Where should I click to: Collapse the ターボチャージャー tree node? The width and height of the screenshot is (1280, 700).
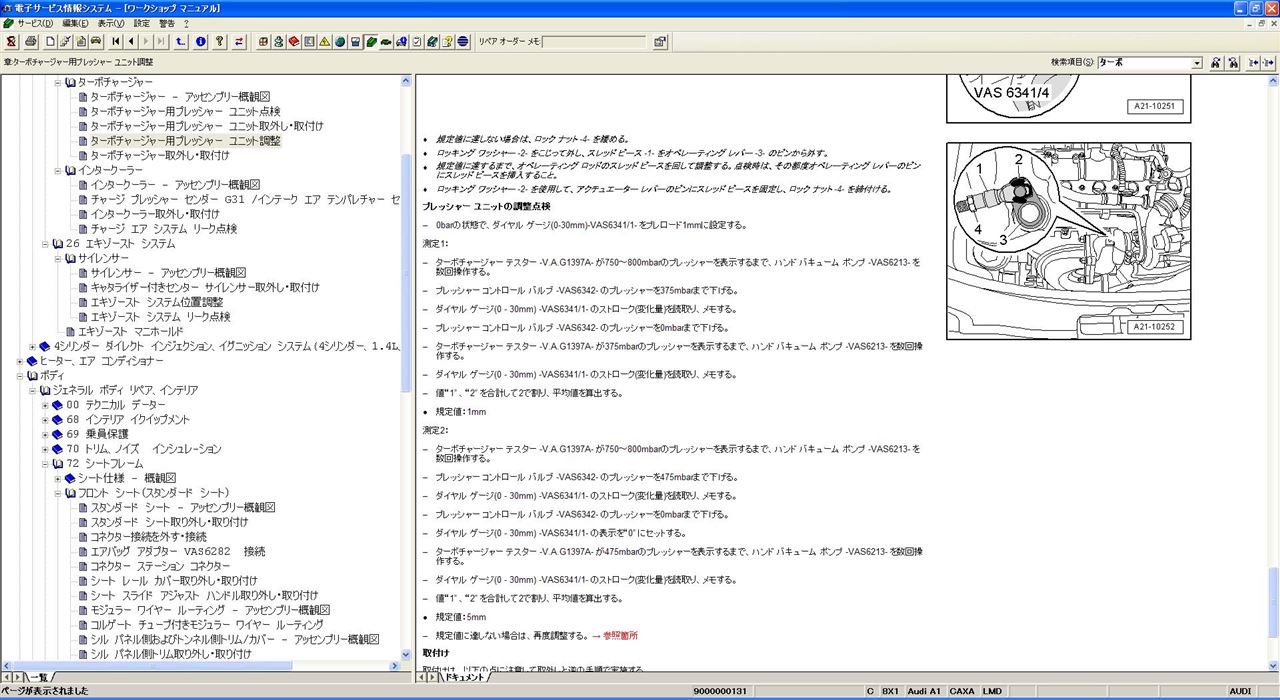(x=58, y=82)
